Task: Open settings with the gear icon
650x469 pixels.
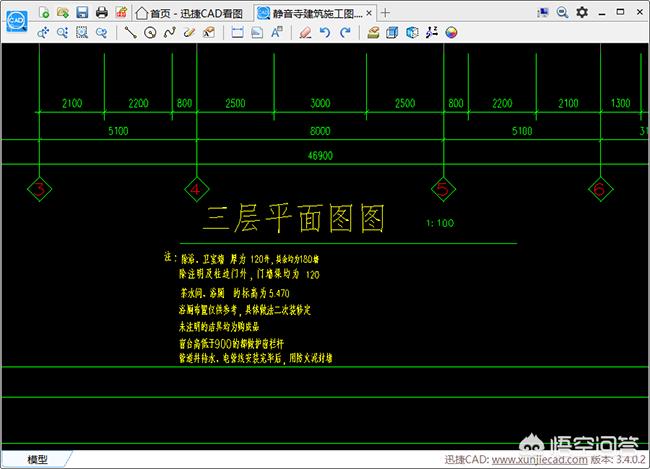Action: [582, 12]
